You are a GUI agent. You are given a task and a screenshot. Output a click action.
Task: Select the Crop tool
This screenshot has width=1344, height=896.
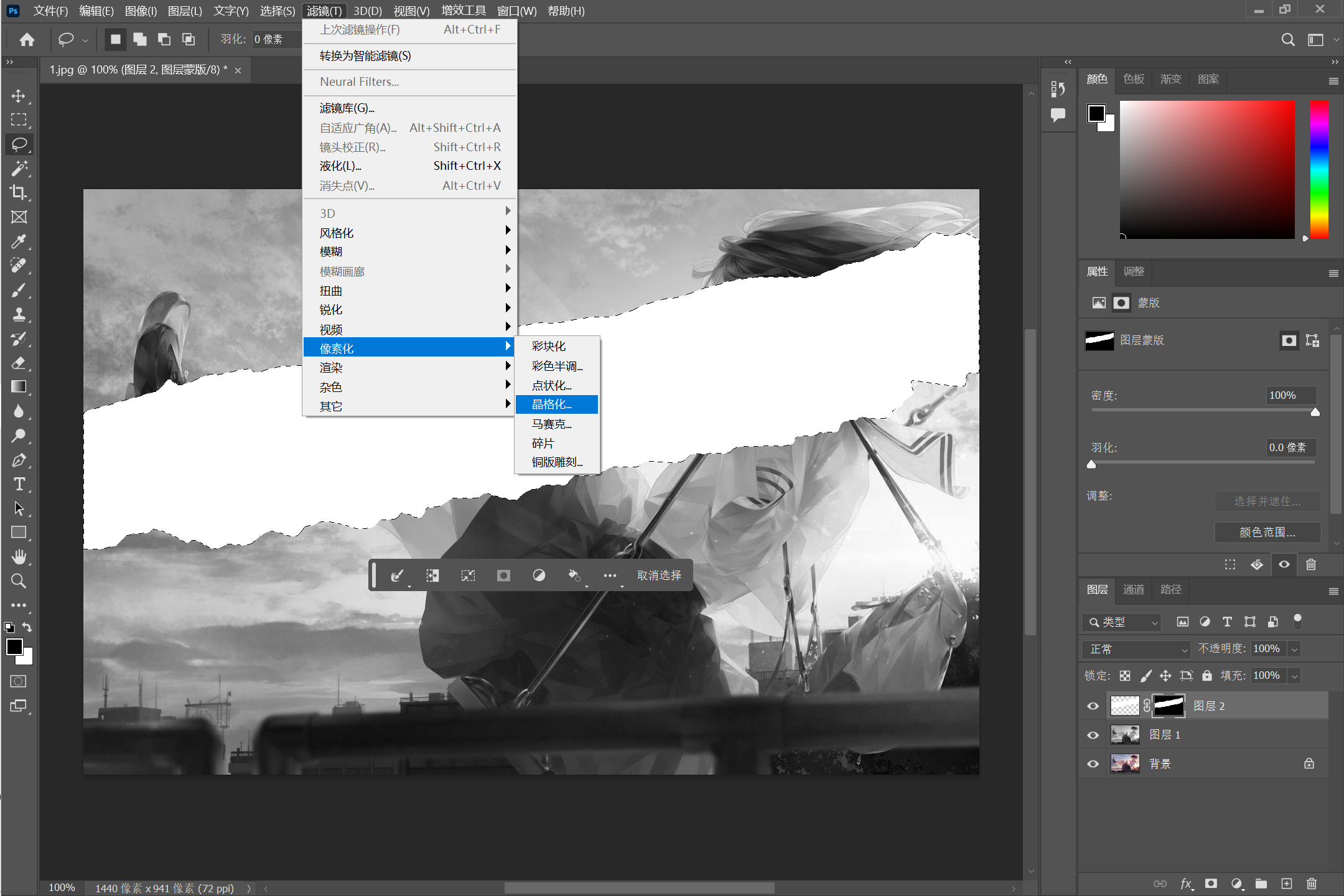[x=19, y=193]
